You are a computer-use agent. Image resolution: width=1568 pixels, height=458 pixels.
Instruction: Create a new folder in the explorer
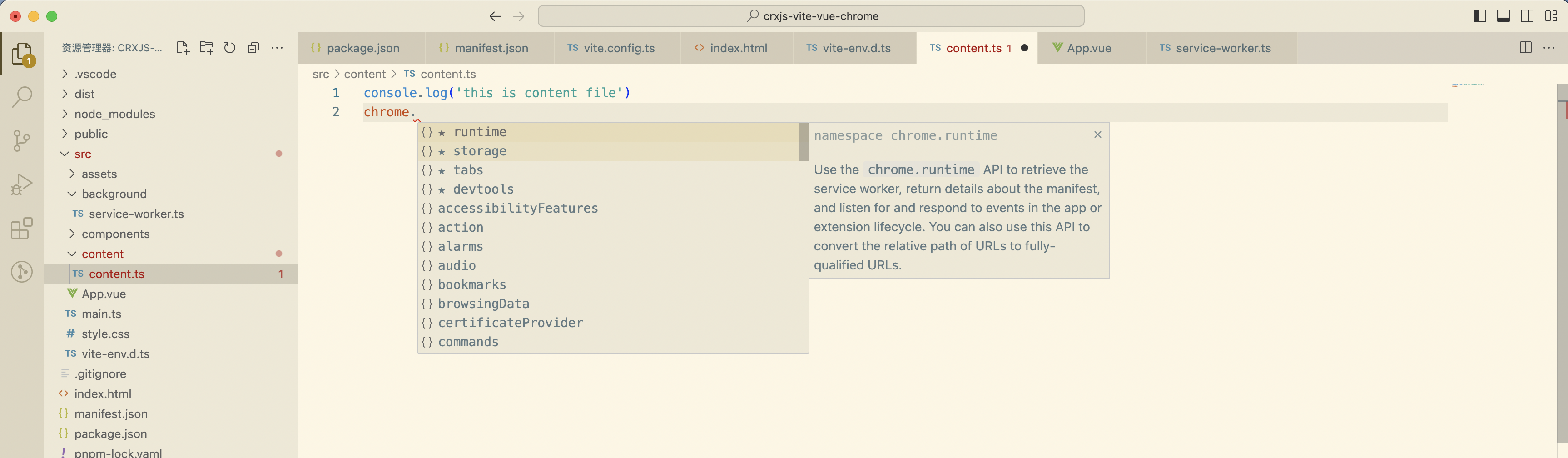(206, 48)
